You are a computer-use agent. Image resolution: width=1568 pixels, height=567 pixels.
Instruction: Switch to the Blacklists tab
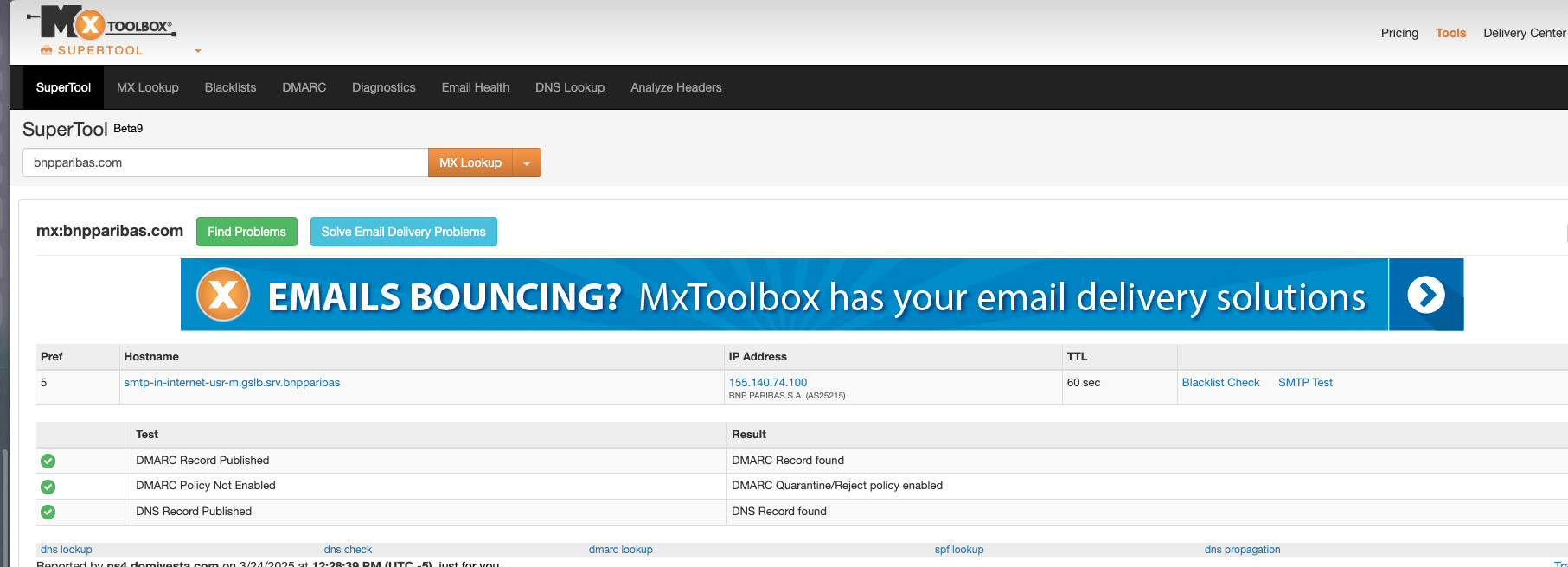tap(230, 87)
